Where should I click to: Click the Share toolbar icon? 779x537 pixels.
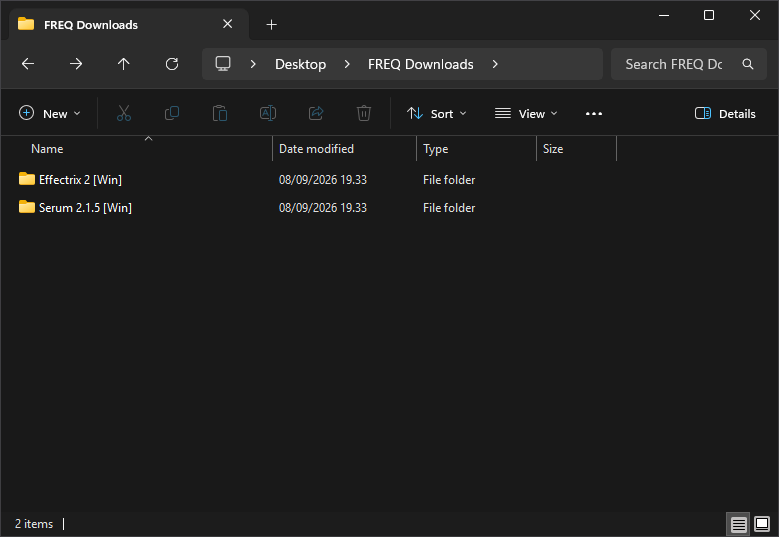316,113
